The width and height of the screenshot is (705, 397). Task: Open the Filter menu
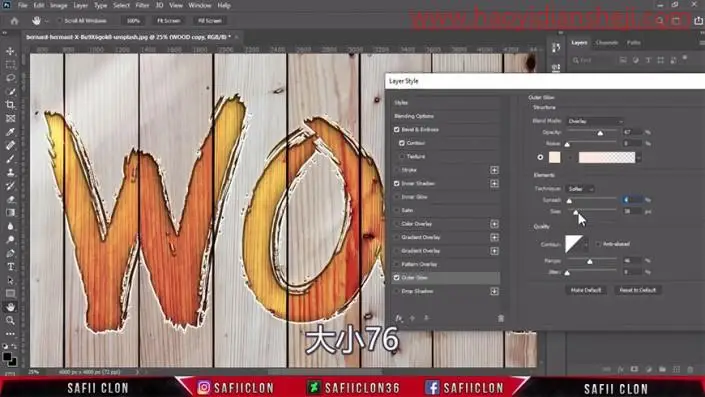click(142, 6)
